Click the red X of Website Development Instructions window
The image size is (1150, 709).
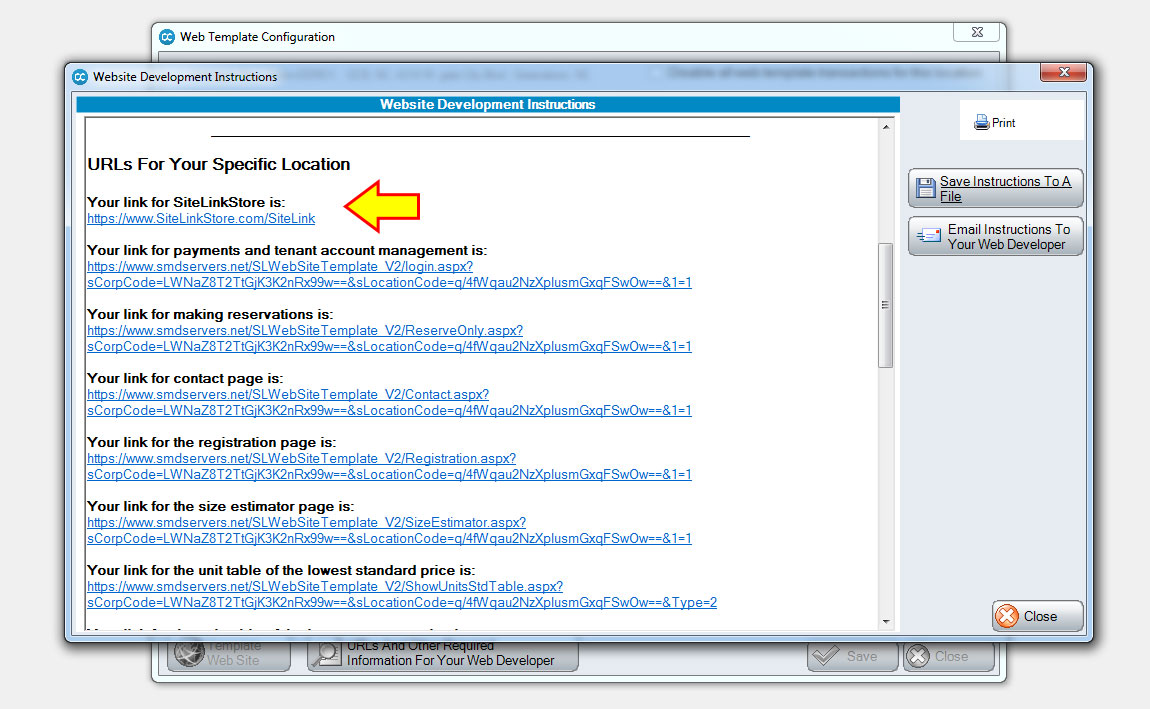tap(1063, 72)
